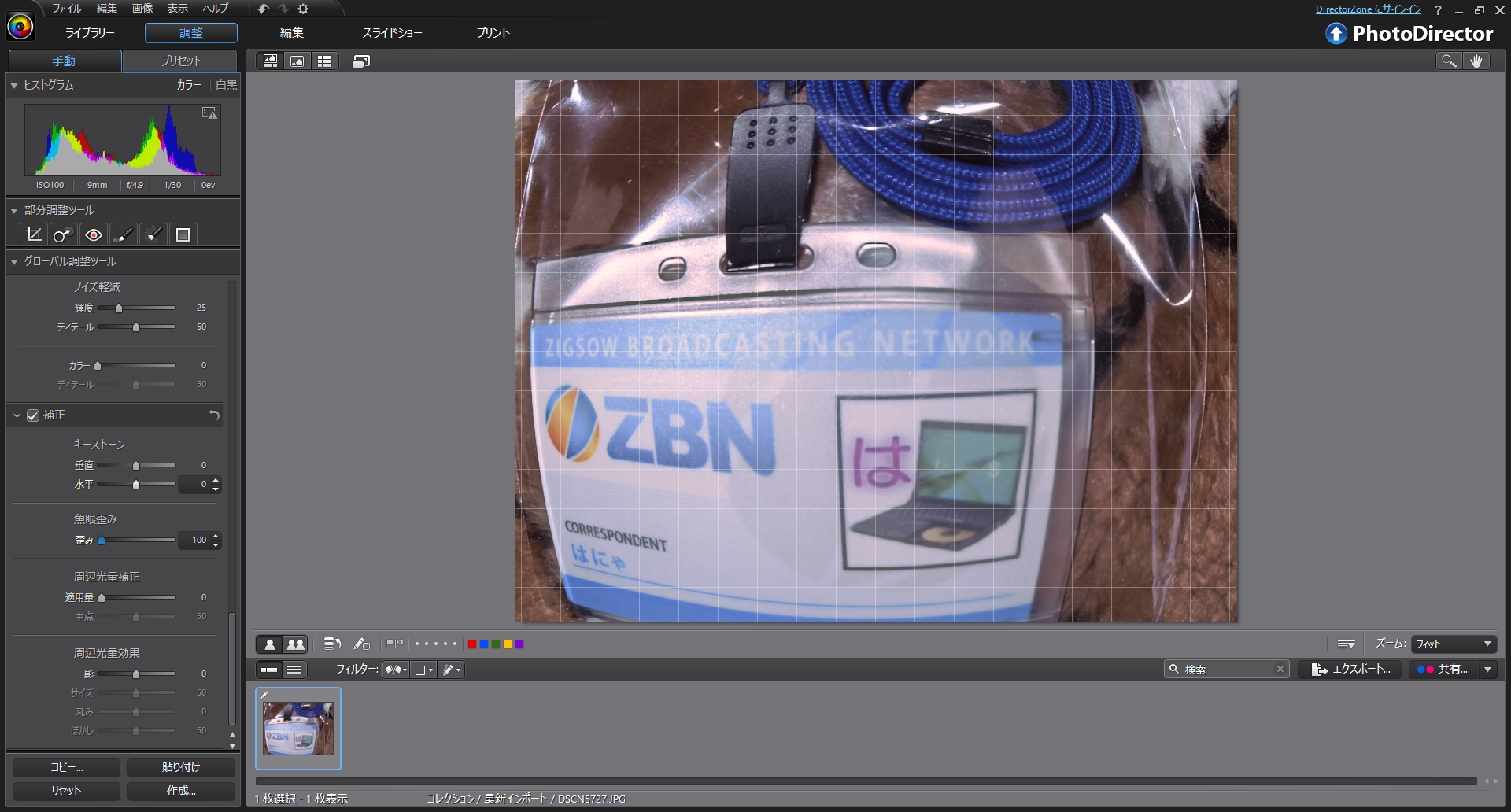1511x812 pixels.
Task: Open the 共有 dropdown arrow
Action: (1487, 670)
